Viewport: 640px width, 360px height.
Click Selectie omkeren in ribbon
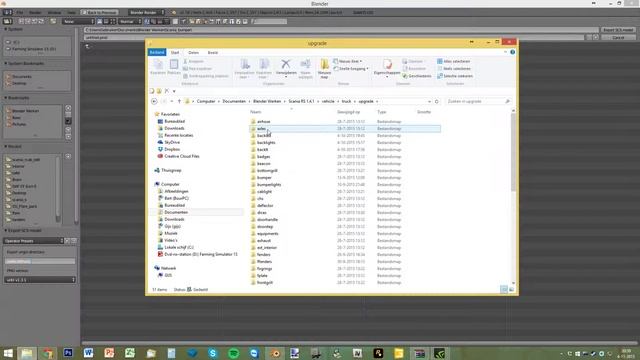pos(455,76)
